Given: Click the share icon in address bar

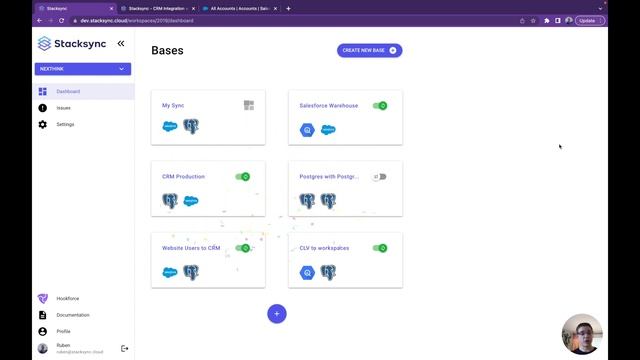Looking at the screenshot, I should click(522, 20).
